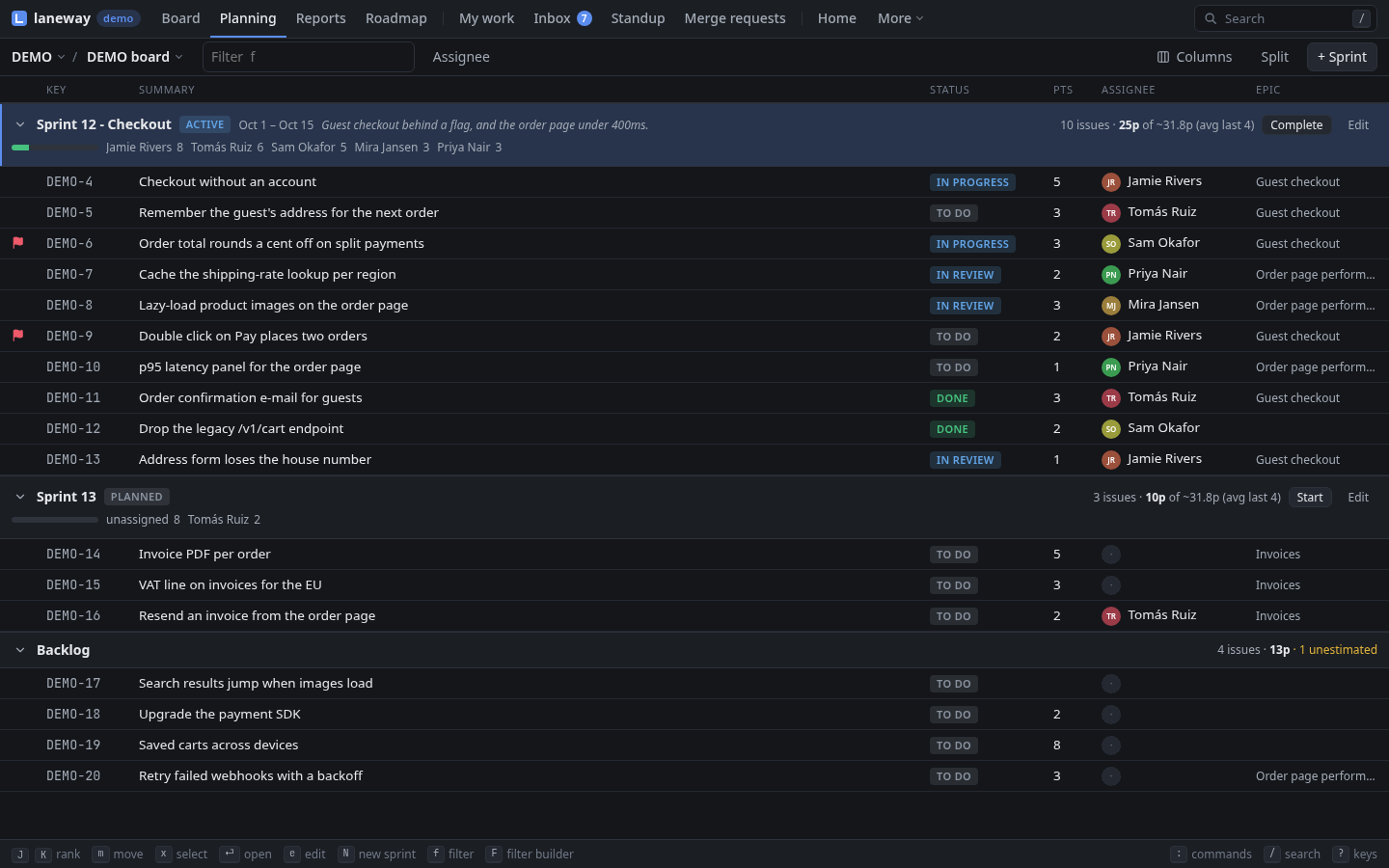
Task: Open issue DEMO-12 key
Action: pos(73,428)
